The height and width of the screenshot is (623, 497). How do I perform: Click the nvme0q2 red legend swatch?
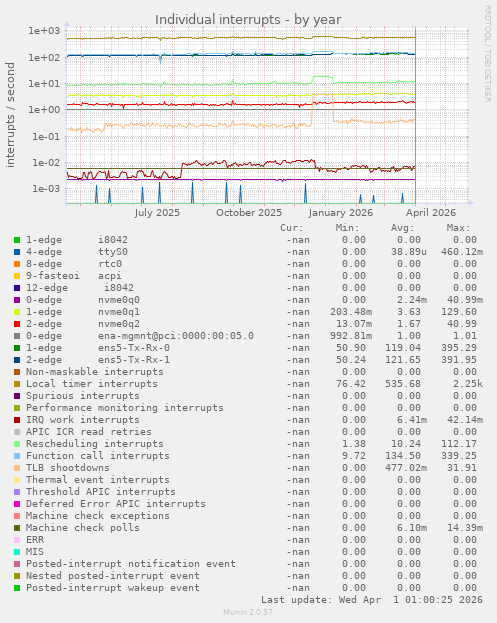click(17, 324)
